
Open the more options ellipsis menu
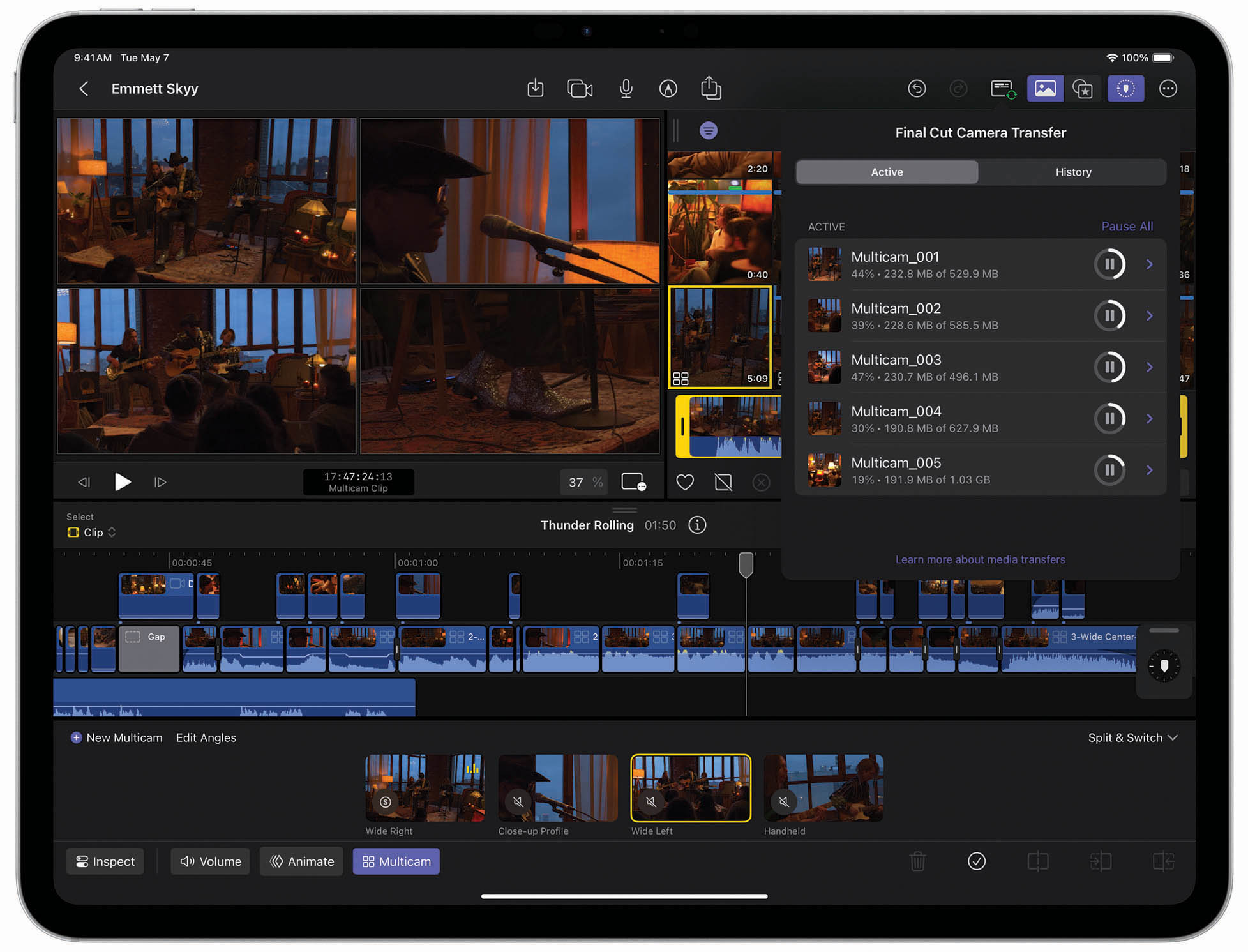coord(1168,89)
